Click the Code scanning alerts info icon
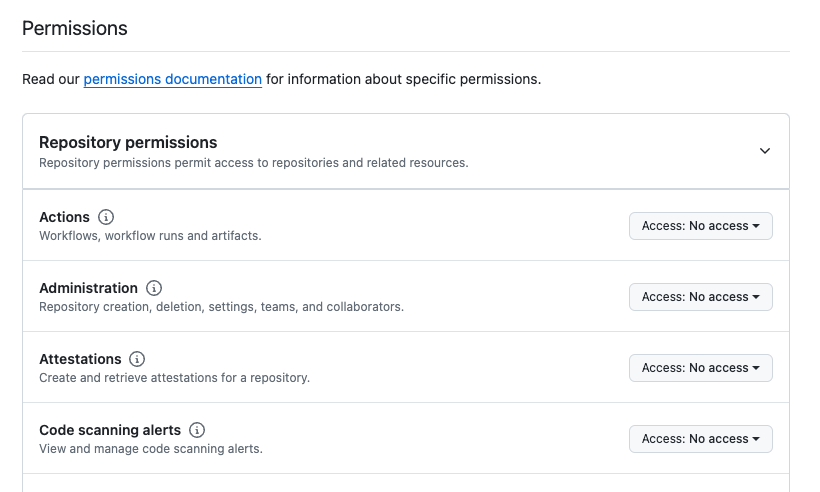This screenshot has width=820, height=492. point(197,430)
